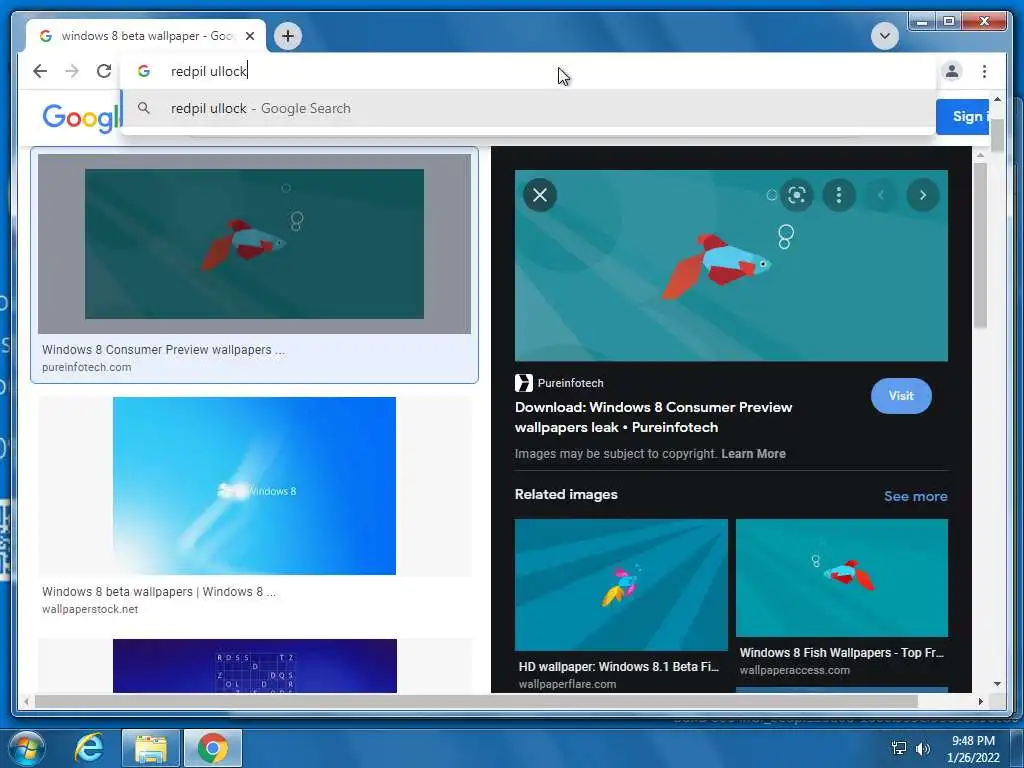Click the wallpaperflare.com caption text

coord(567,684)
